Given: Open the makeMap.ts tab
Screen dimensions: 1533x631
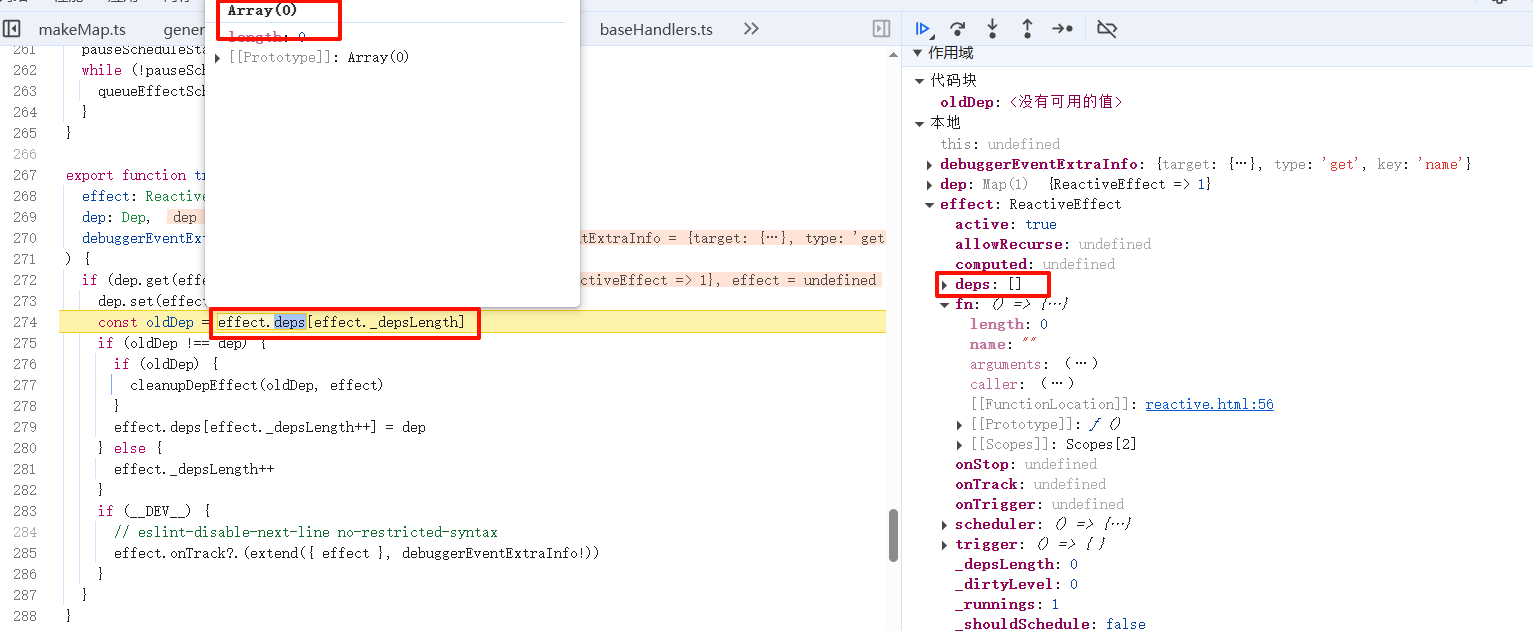Looking at the screenshot, I should [x=82, y=29].
